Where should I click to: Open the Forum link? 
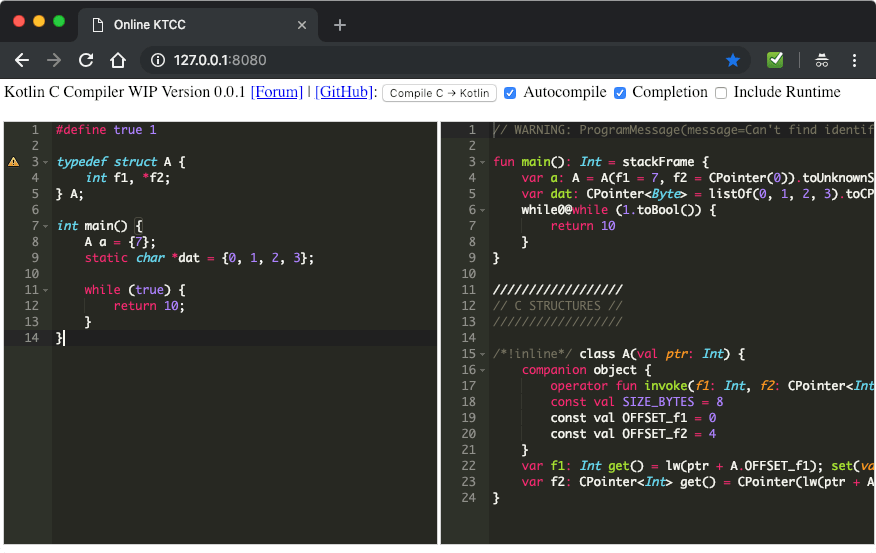click(x=276, y=92)
